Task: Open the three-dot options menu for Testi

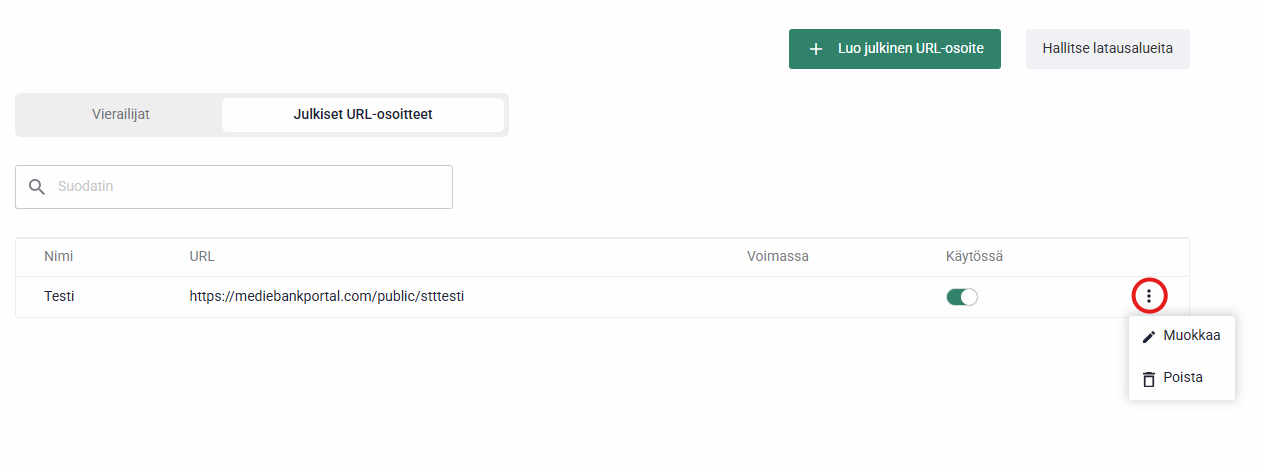Action: click(1149, 296)
